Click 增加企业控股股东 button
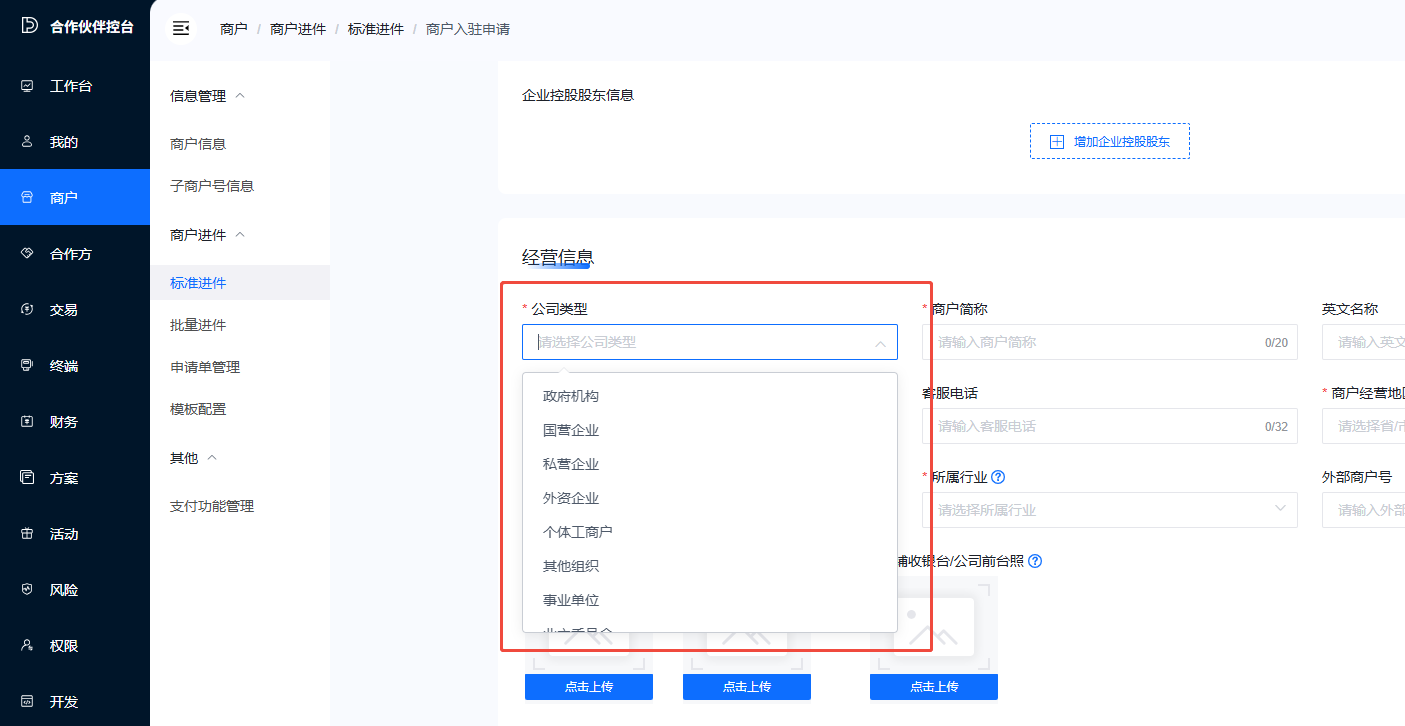This screenshot has width=1405, height=726. (x=1109, y=142)
